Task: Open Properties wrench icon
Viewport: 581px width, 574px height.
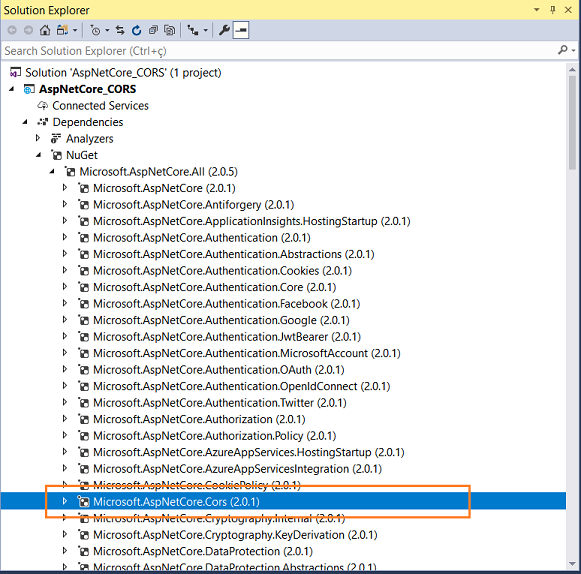Action: coord(224,30)
